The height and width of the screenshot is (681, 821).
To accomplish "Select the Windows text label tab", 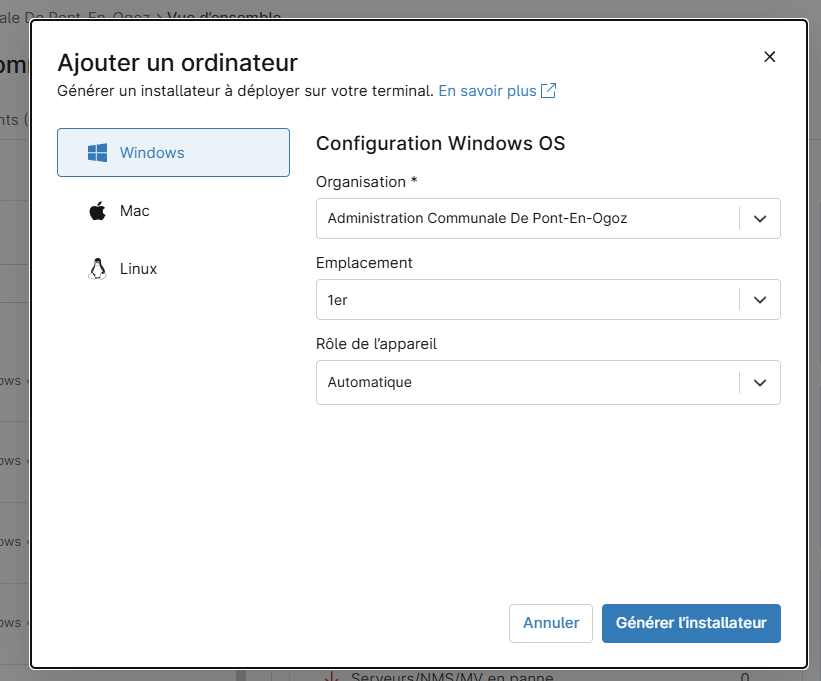I will click(x=152, y=153).
